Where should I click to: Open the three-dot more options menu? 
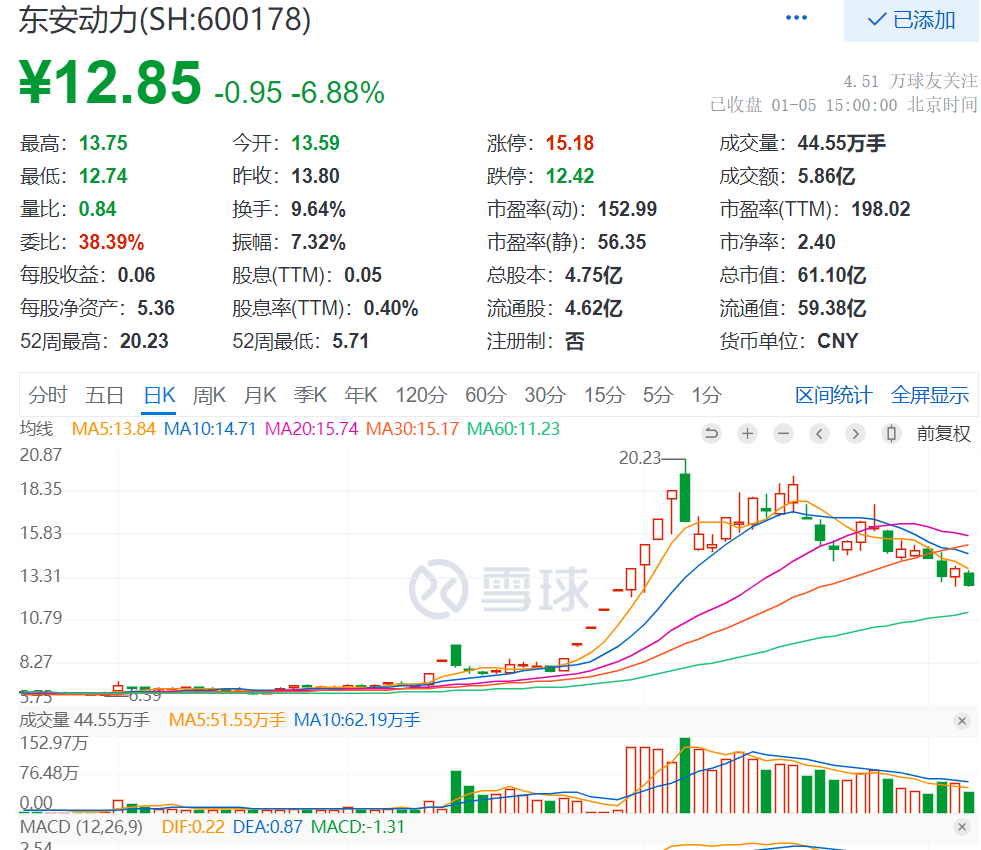point(796,18)
